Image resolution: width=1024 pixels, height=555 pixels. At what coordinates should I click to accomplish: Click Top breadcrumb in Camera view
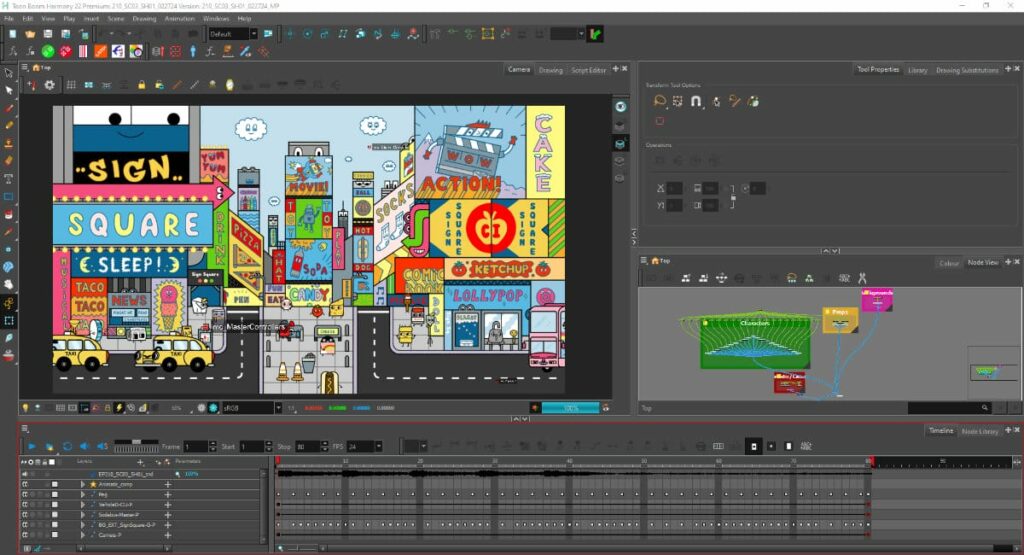[46, 67]
